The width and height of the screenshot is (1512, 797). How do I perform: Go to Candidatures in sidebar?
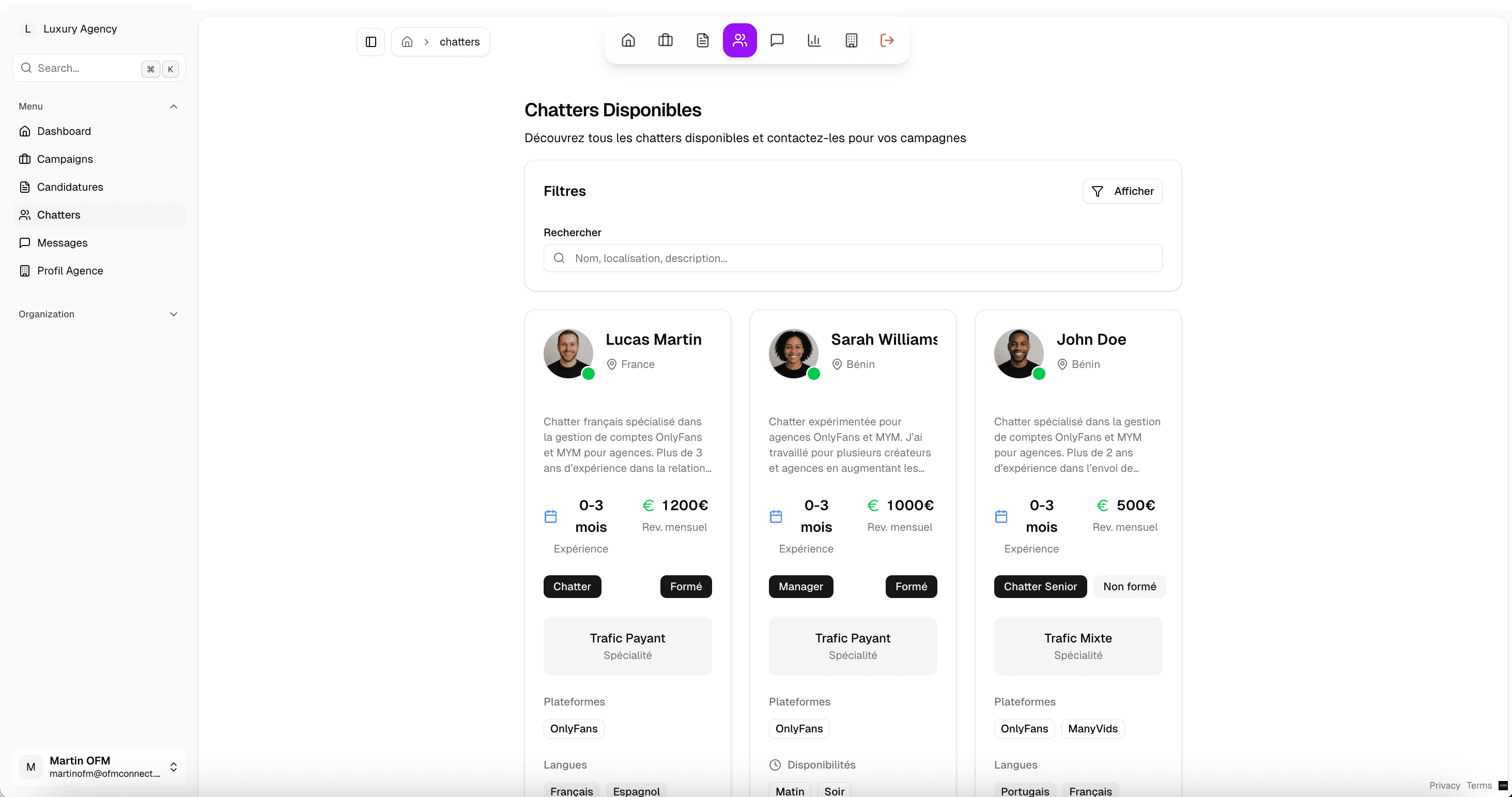(70, 187)
